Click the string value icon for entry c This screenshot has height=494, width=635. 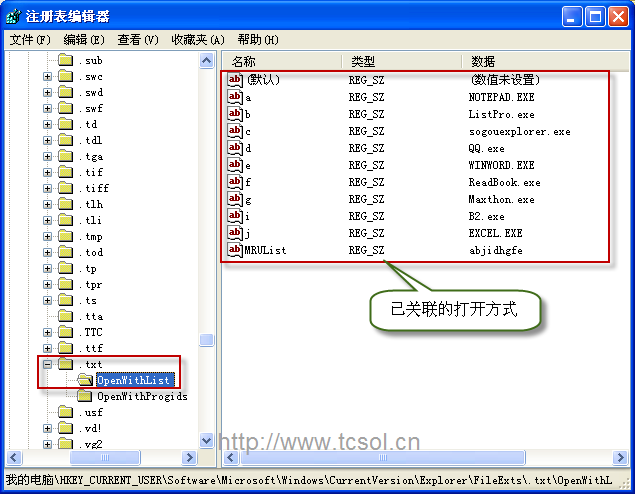235,131
